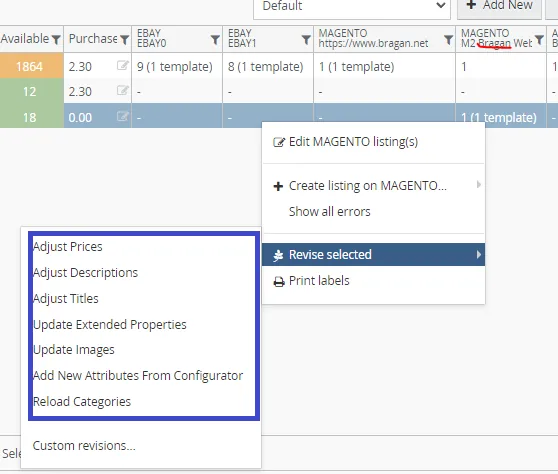Click the Add New button
This screenshot has height=474, width=558.
[500, 6]
